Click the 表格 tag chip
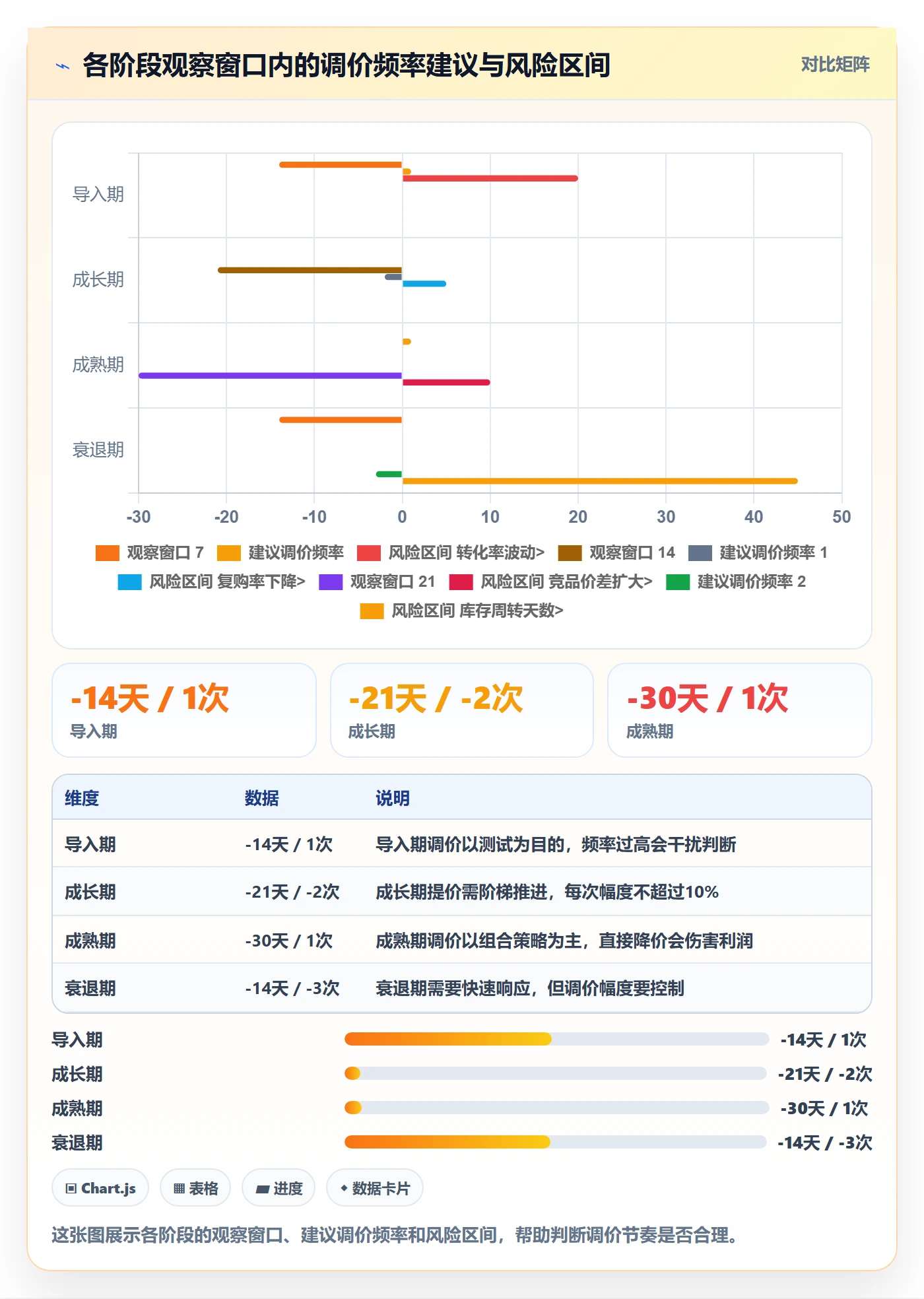The image size is (924, 1299). pyautogui.click(x=195, y=1188)
